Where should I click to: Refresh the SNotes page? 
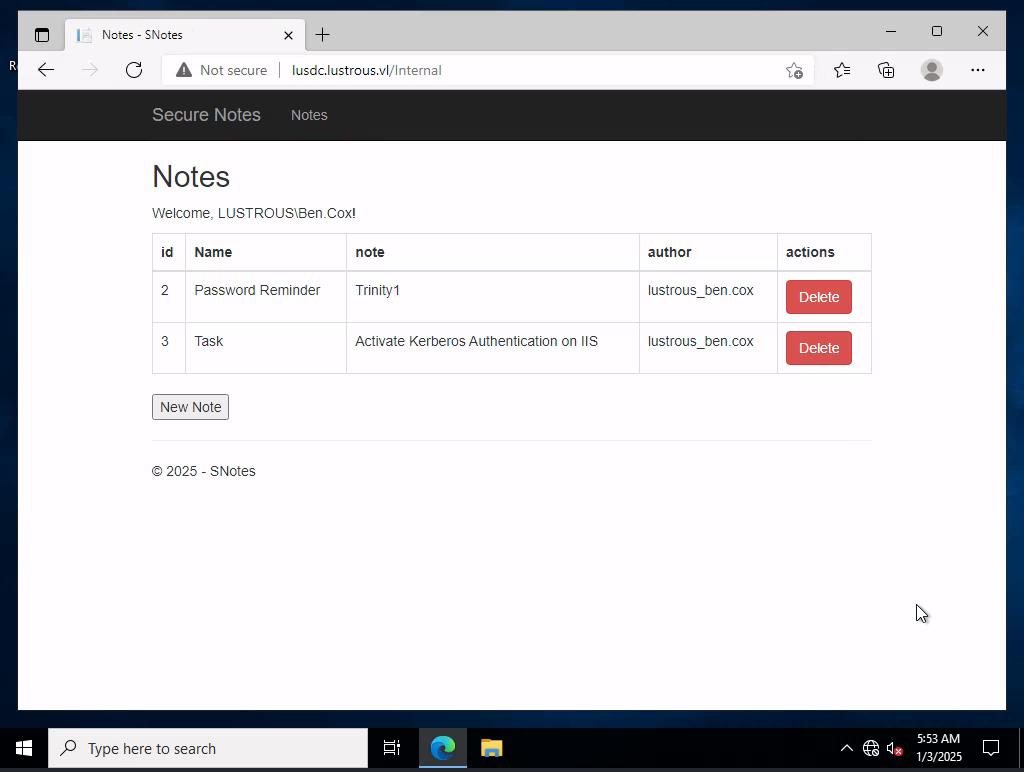coord(134,70)
